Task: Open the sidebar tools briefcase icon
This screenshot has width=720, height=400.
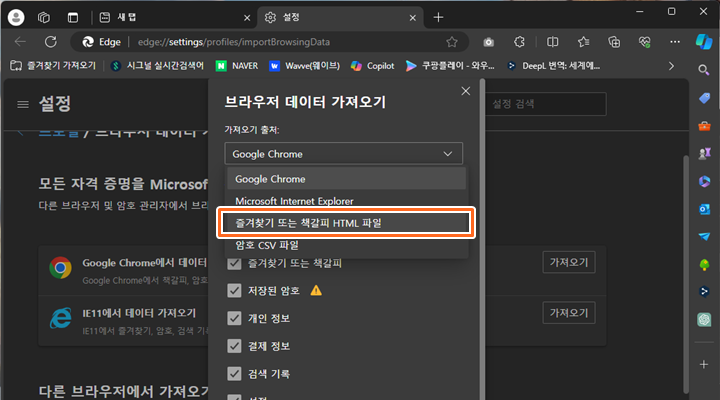Action: click(704, 125)
